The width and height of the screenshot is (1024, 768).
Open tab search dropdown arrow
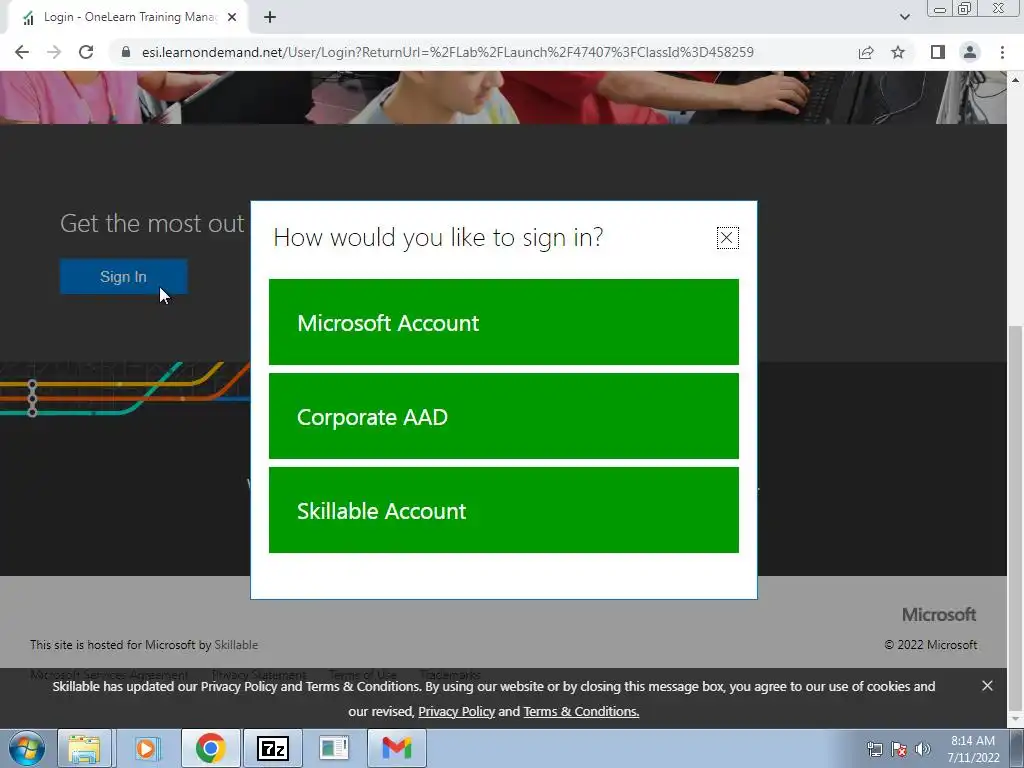pyautogui.click(x=904, y=17)
